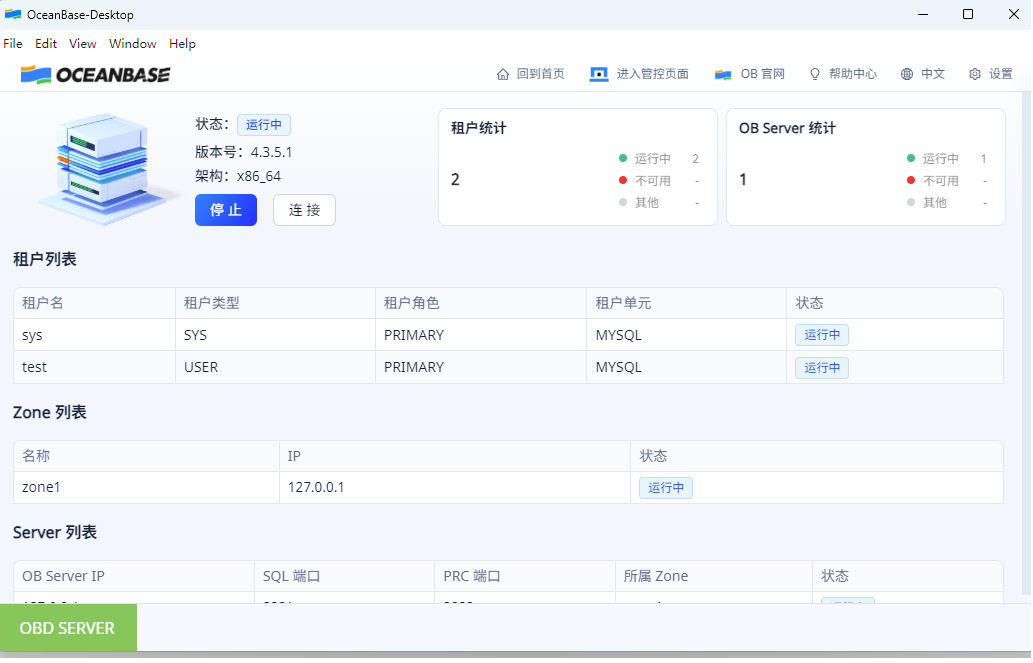Click version number 4.3.5.1
This screenshot has width=1033, height=663.
coord(271,152)
